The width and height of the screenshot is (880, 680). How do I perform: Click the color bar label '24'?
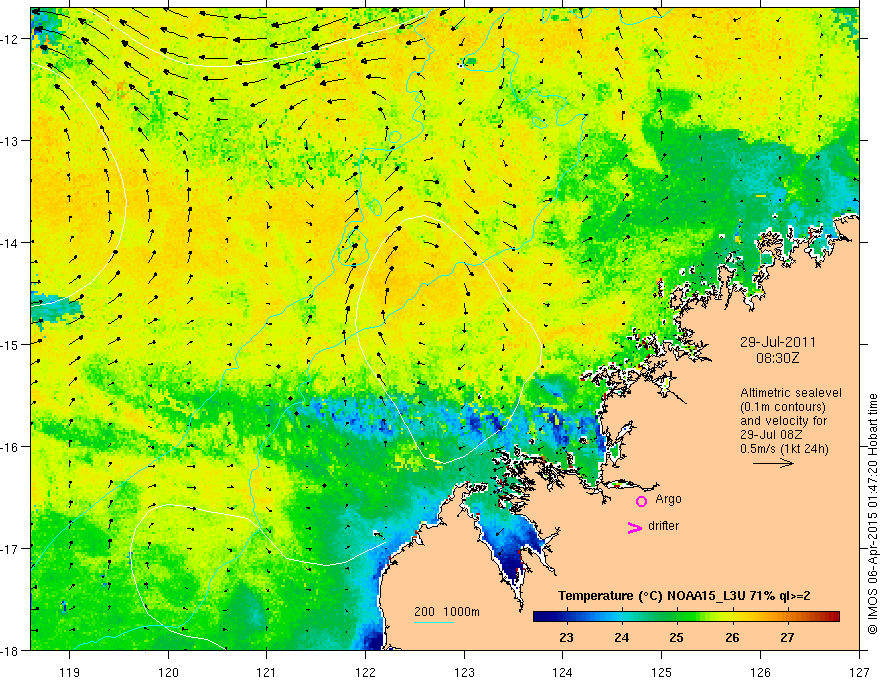tap(621, 637)
